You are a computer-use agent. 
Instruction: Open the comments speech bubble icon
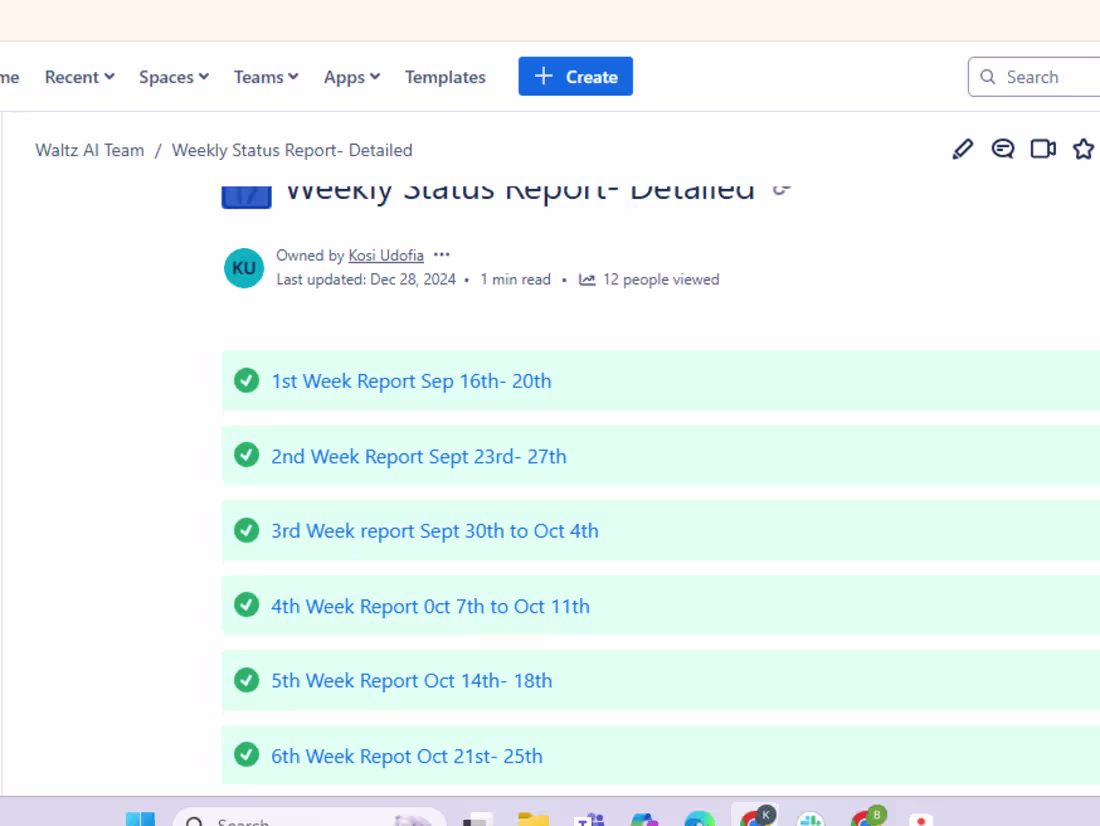(1002, 149)
